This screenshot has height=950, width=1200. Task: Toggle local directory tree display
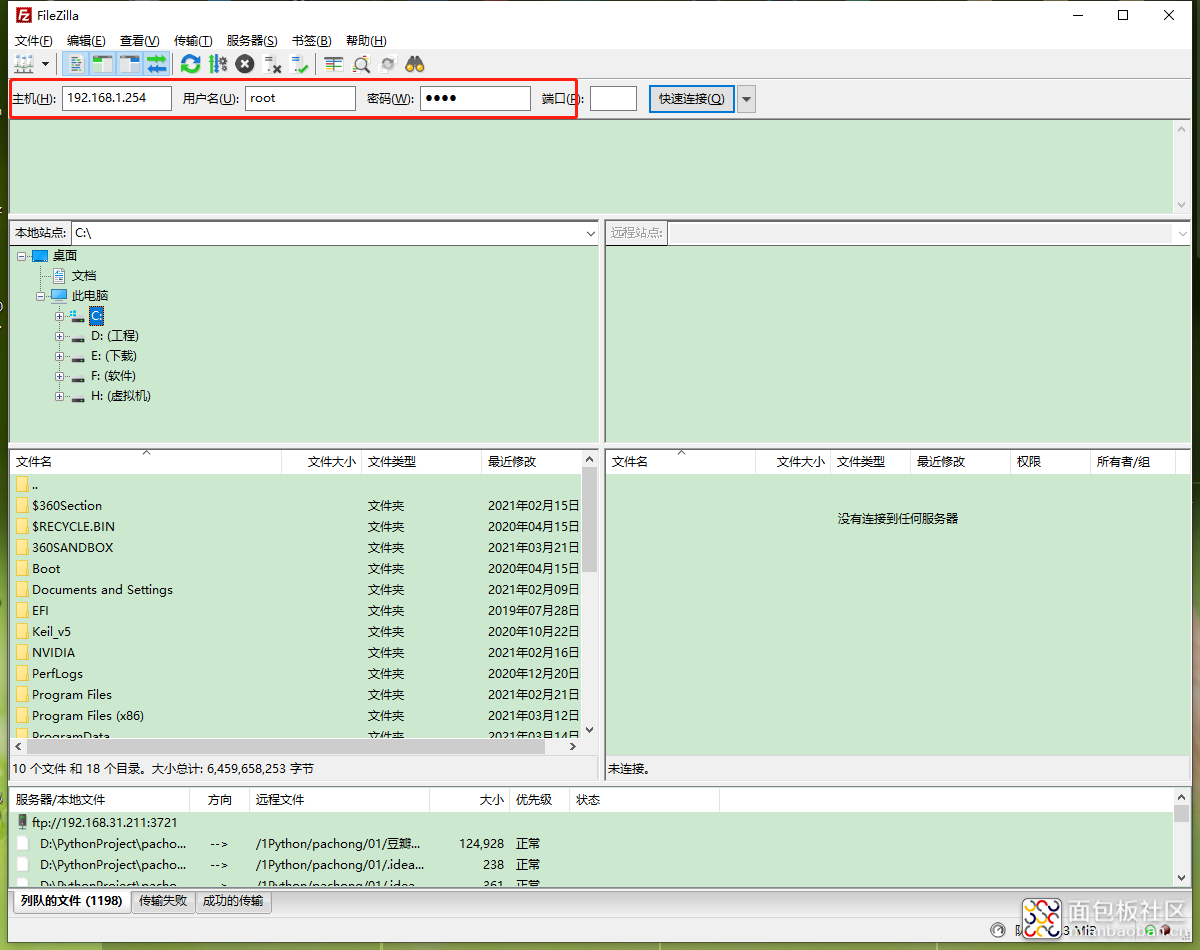tap(102, 64)
